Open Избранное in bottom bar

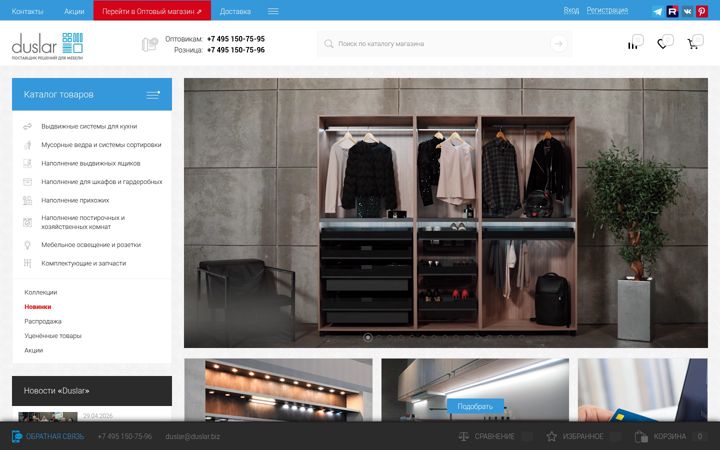click(583, 436)
